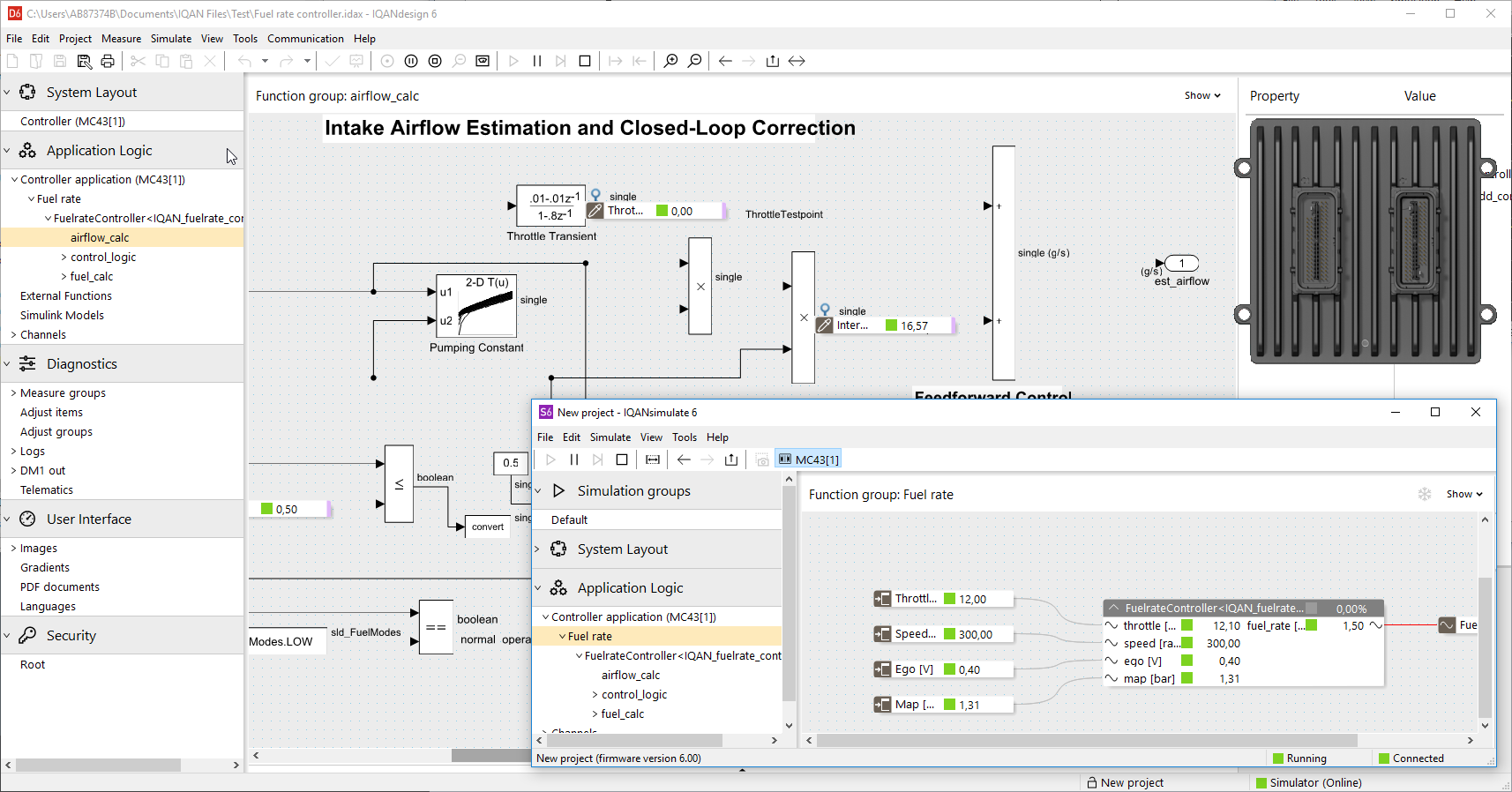1512x792 pixels.
Task: Toggle the MC43[1] module button in IQANsimulate
Action: coord(808,460)
